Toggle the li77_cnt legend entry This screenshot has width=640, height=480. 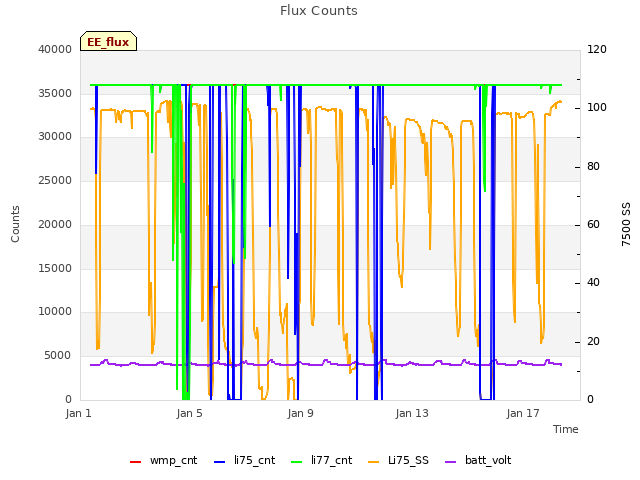point(321,461)
